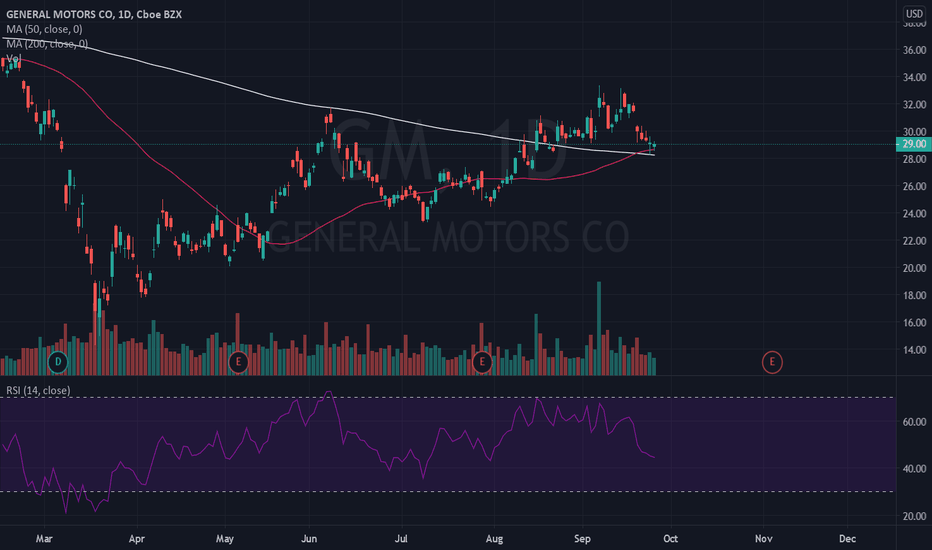The width and height of the screenshot is (932, 550).
Task: Click the 36.00 price axis label
Action: coord(914,50)
